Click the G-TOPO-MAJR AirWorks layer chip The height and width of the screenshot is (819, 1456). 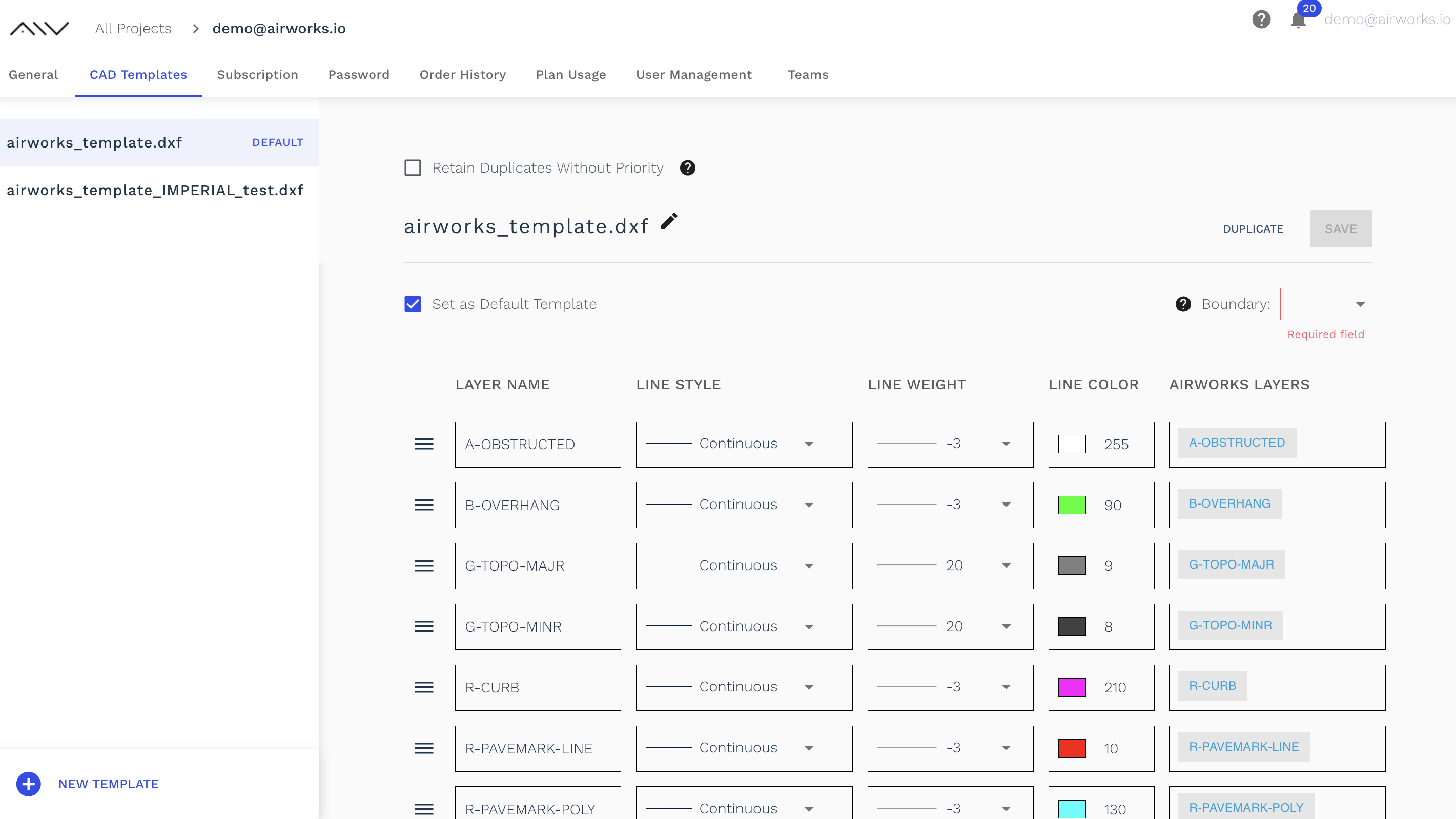1231,564
